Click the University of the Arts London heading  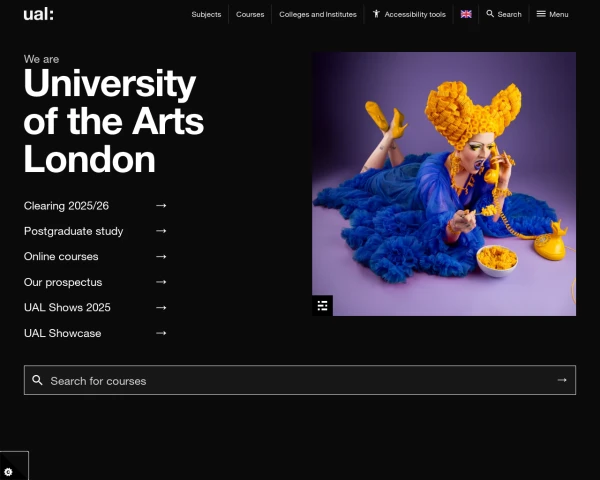pyautogui.click(x=114, y=121)
